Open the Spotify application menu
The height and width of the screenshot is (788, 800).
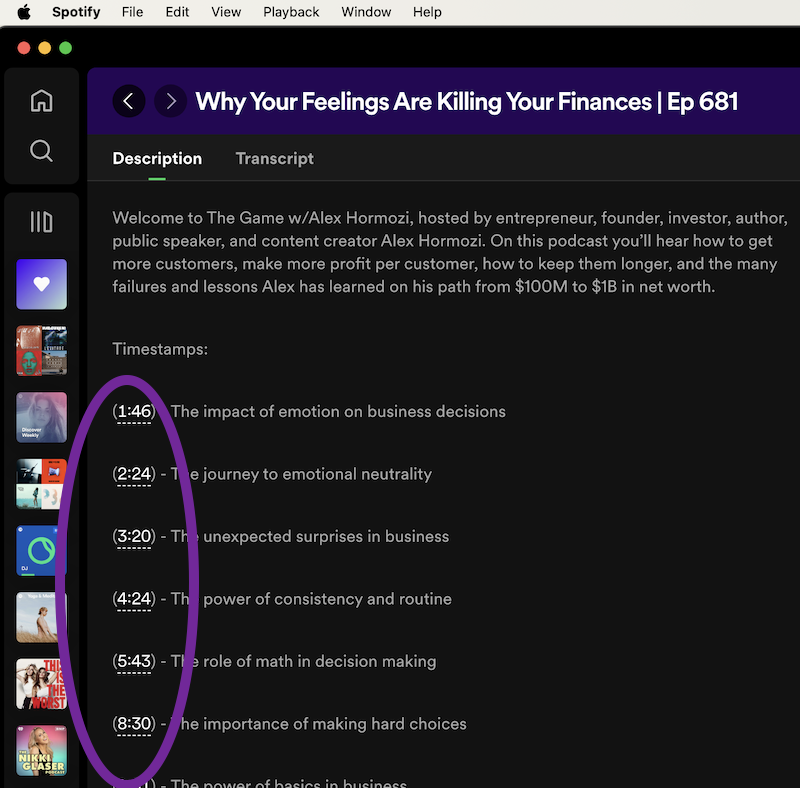click(76, 12)
